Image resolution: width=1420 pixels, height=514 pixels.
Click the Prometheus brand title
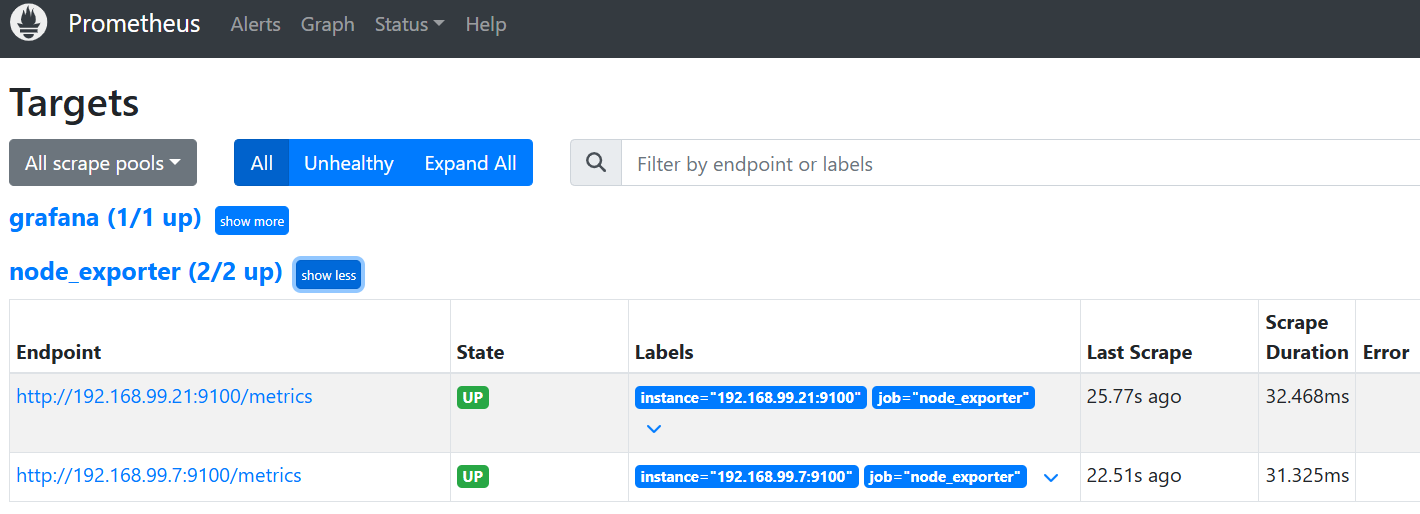click(134, 24)
